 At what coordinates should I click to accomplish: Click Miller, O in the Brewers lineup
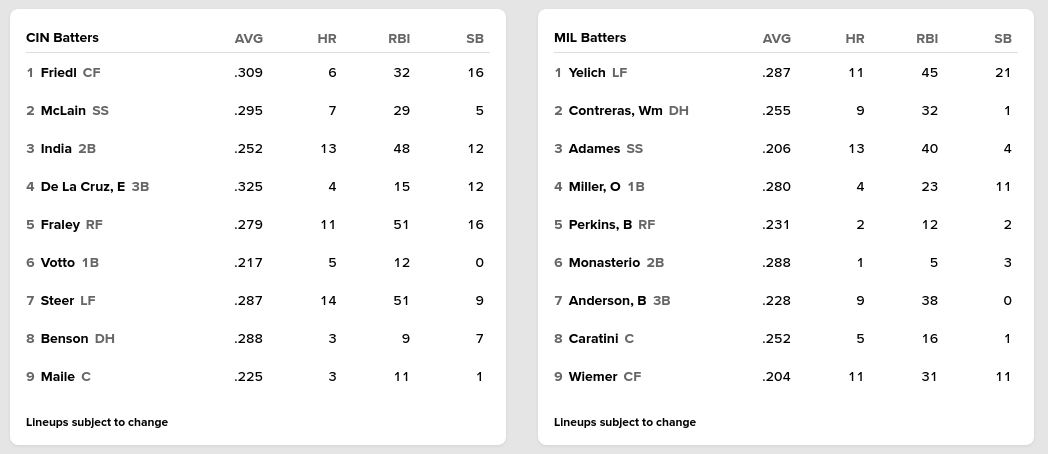tap(594, 187)
